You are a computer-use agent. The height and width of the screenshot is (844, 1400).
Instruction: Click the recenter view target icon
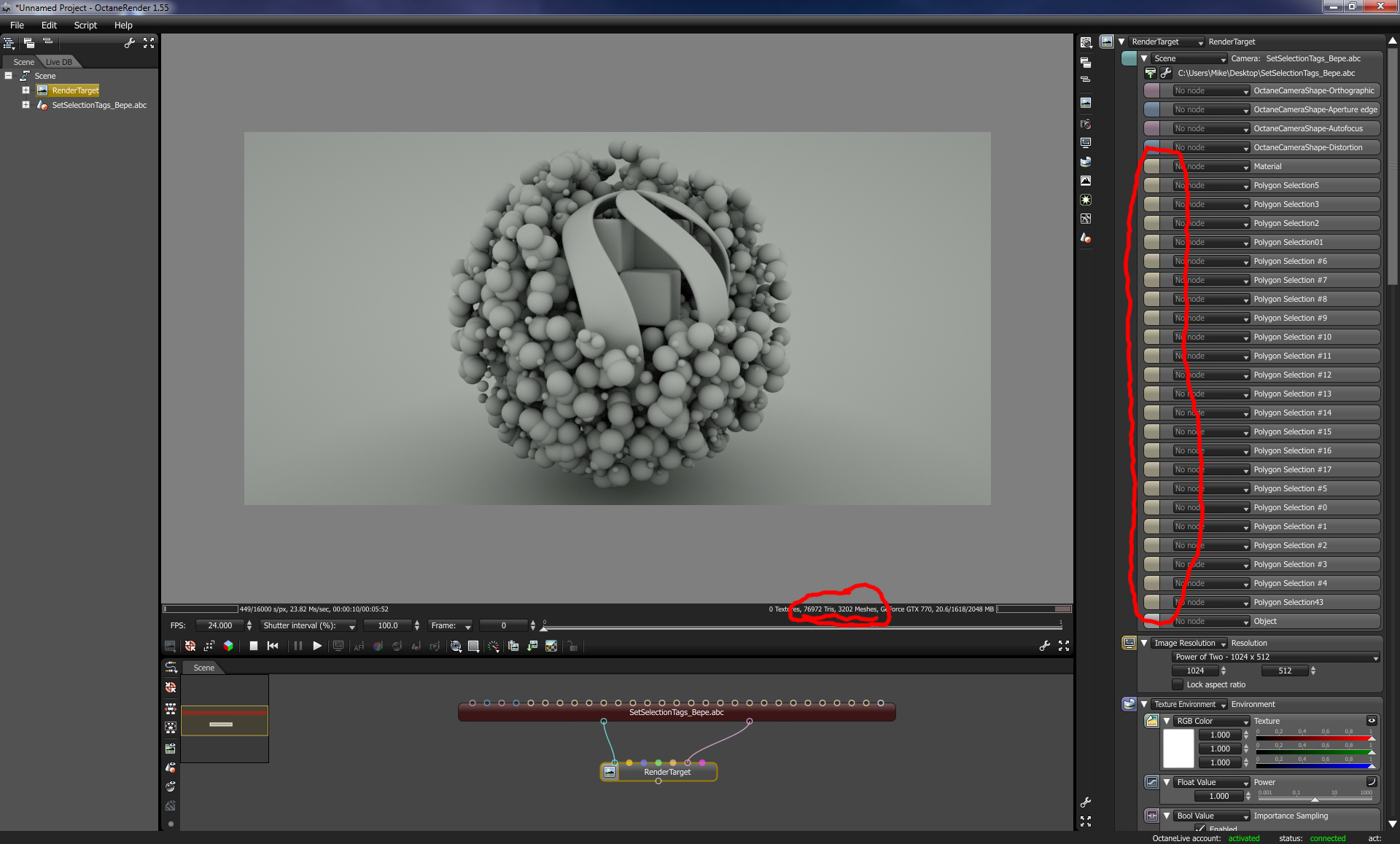tap(190, 646)
